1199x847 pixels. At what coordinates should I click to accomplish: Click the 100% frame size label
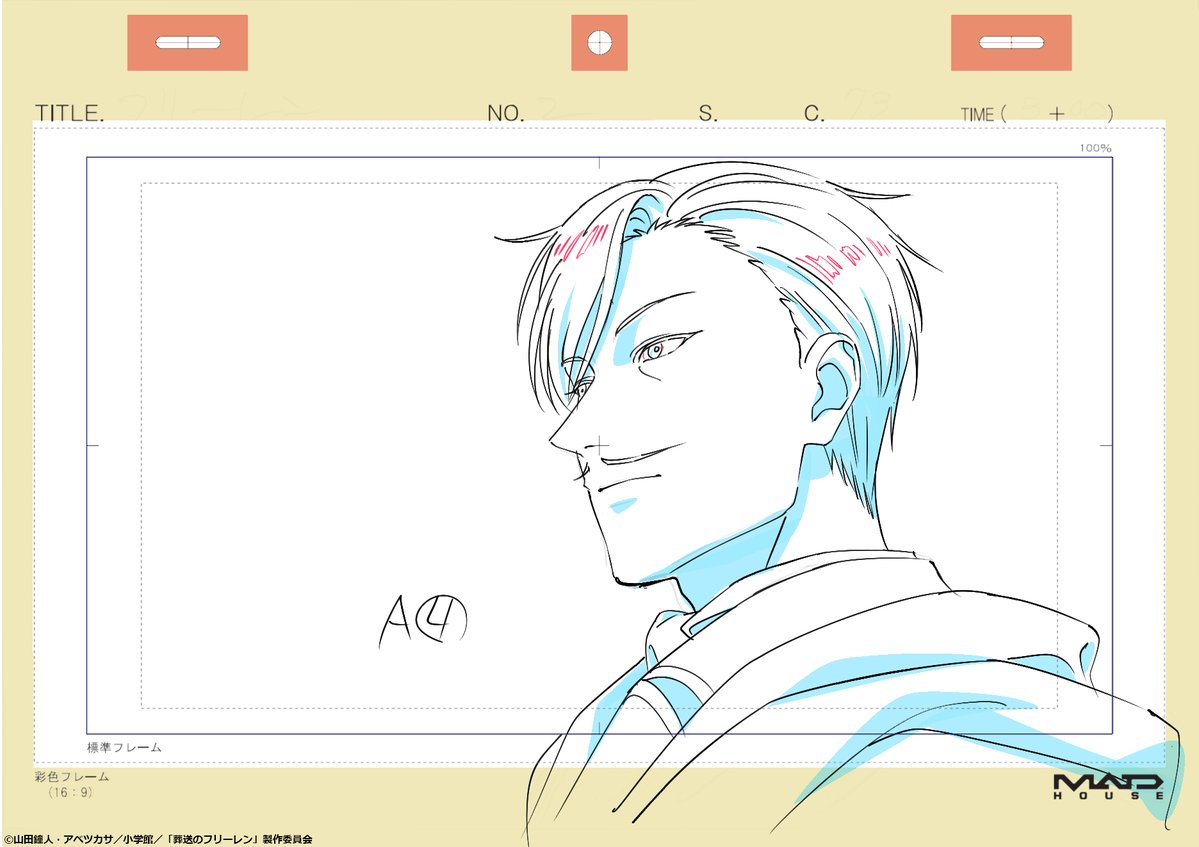tap(1095, 148)
